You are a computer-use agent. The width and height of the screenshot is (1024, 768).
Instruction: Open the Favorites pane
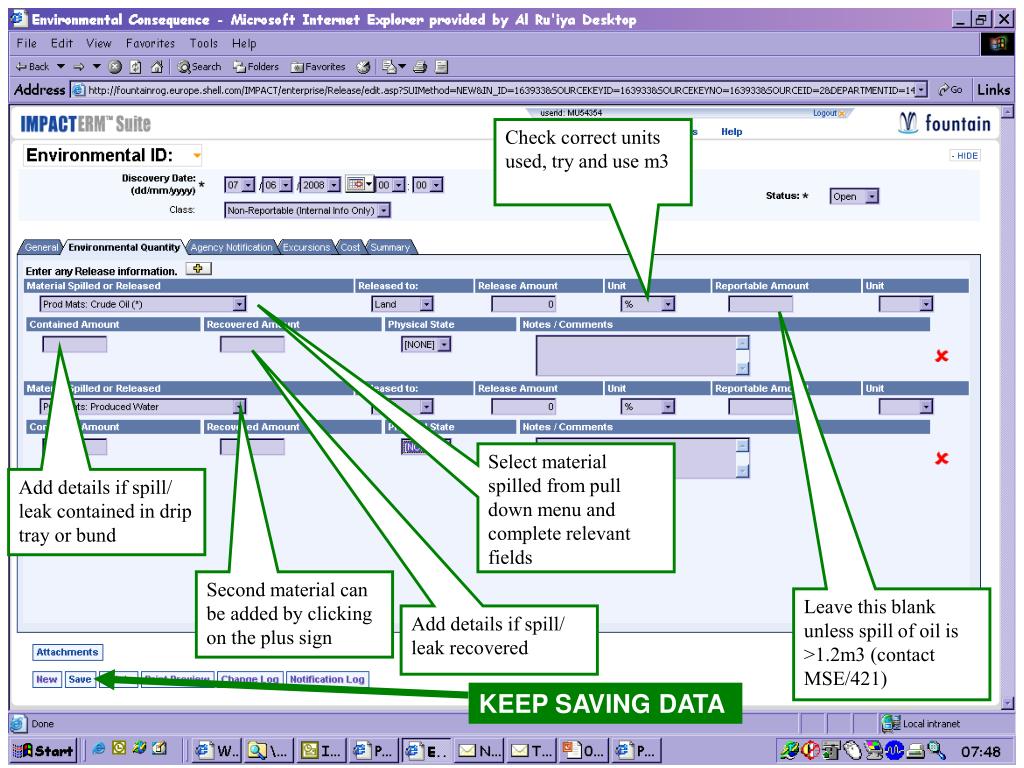[318, 67]
